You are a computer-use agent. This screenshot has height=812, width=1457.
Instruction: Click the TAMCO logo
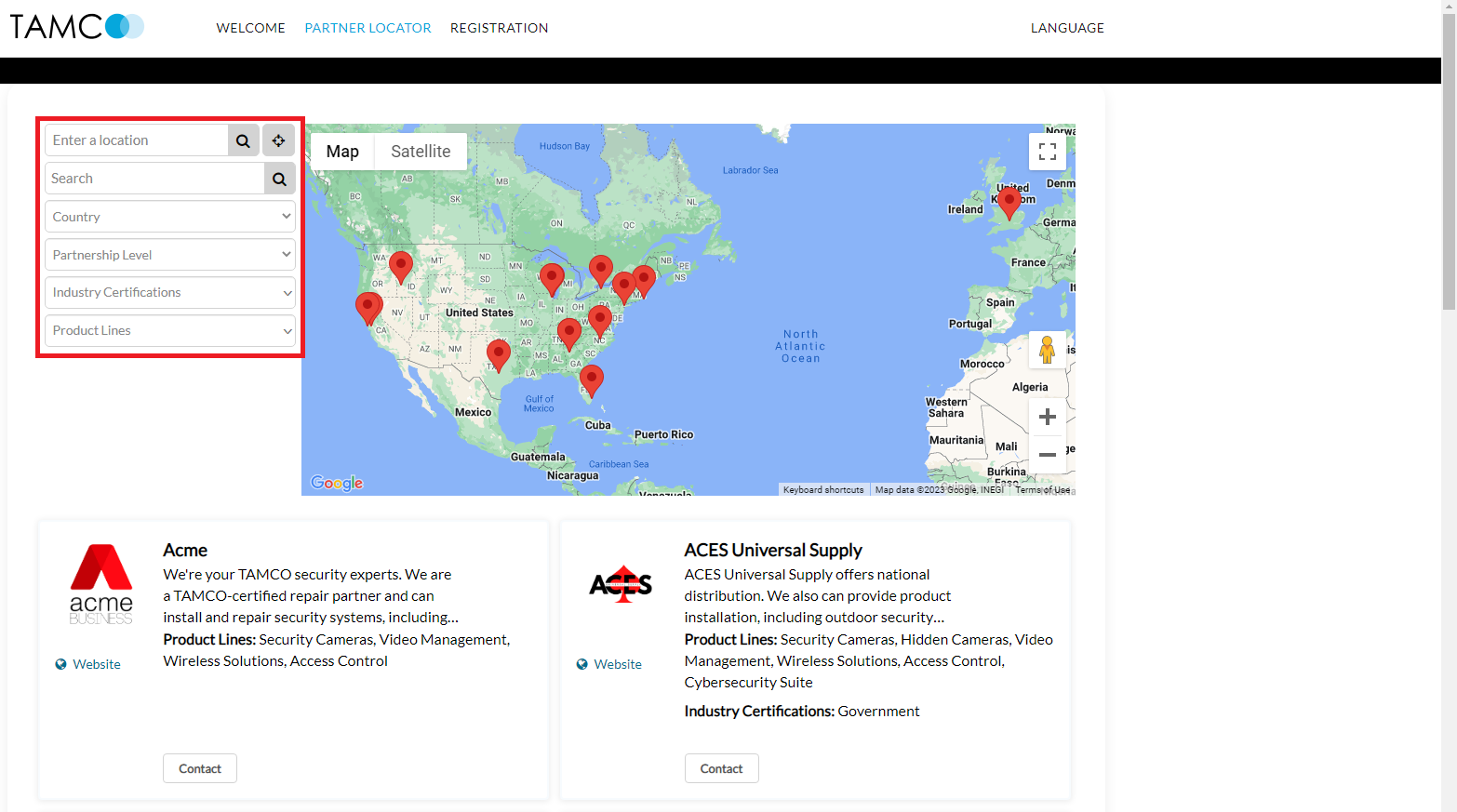[76, 26]
